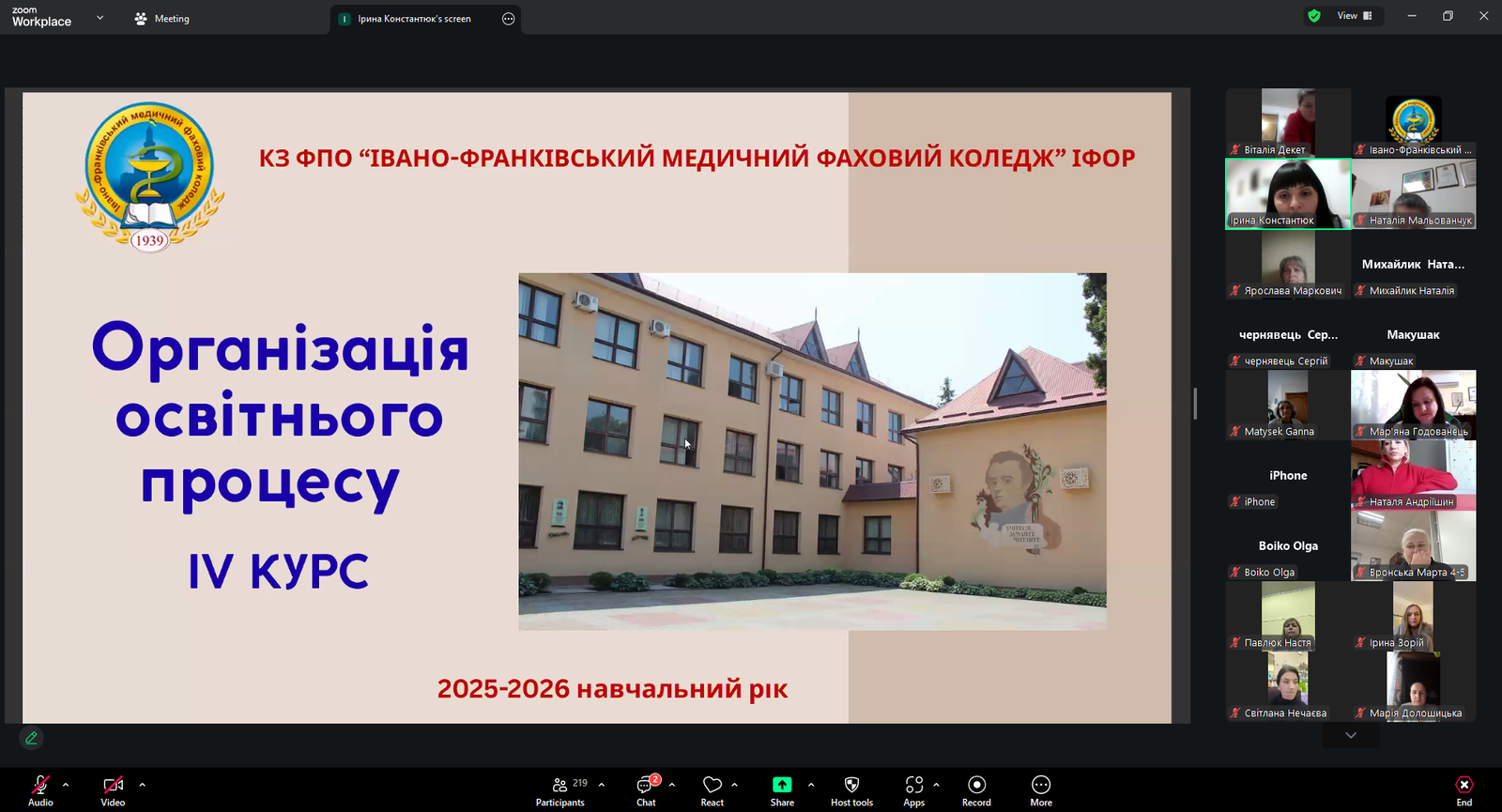Expand video options caret next to Video

143,785
